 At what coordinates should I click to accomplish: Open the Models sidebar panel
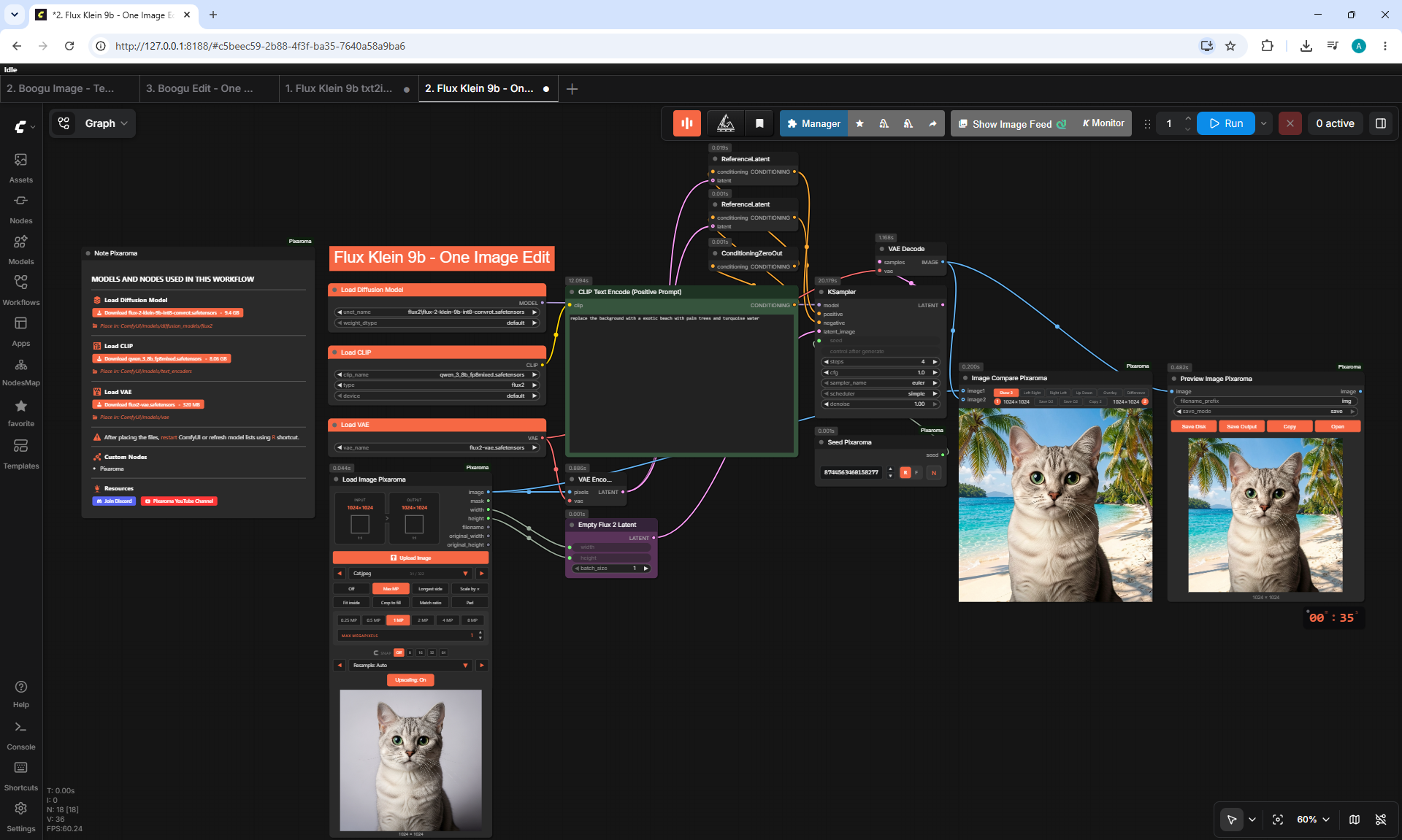click(x=21, y=250)
